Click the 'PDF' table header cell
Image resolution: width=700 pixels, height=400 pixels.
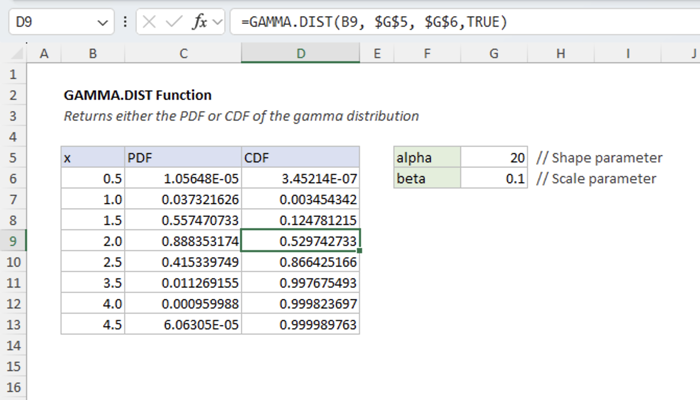click(183, 158)
